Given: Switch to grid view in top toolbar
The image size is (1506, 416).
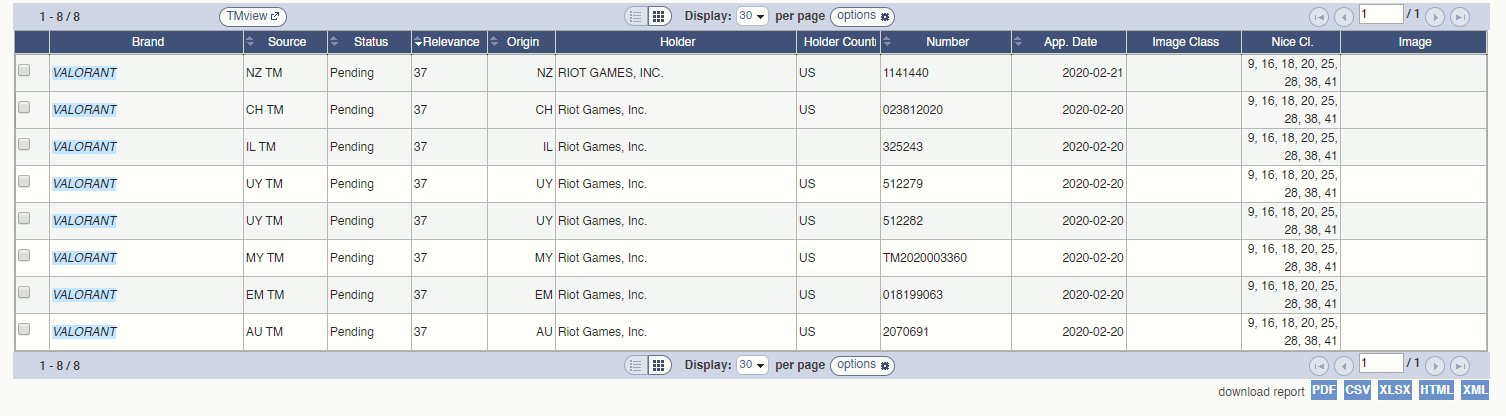Looking at the screenshot, I should [x=659, y=16].
